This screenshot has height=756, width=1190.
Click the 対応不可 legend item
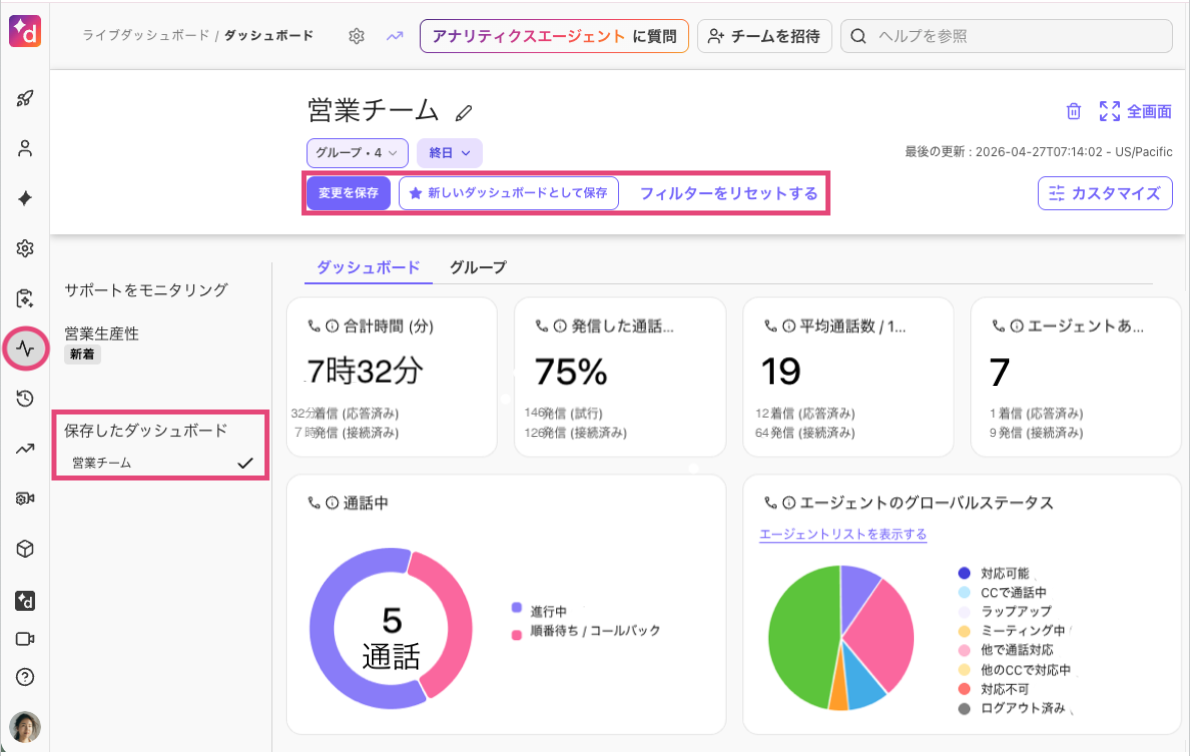coord(993,688)
